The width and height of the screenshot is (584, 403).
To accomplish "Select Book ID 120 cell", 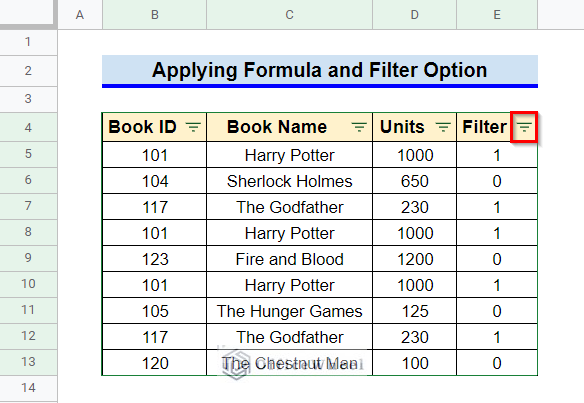I will (x=155, y=363).
